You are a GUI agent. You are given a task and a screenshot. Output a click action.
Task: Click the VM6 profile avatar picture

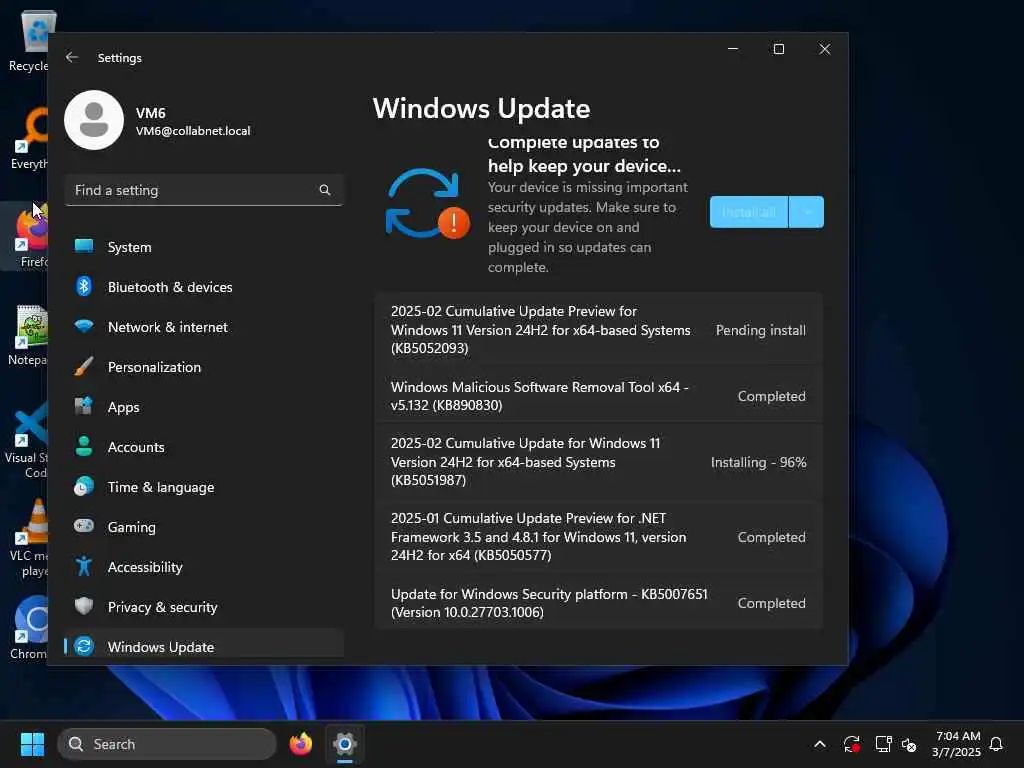coord(94,120)
